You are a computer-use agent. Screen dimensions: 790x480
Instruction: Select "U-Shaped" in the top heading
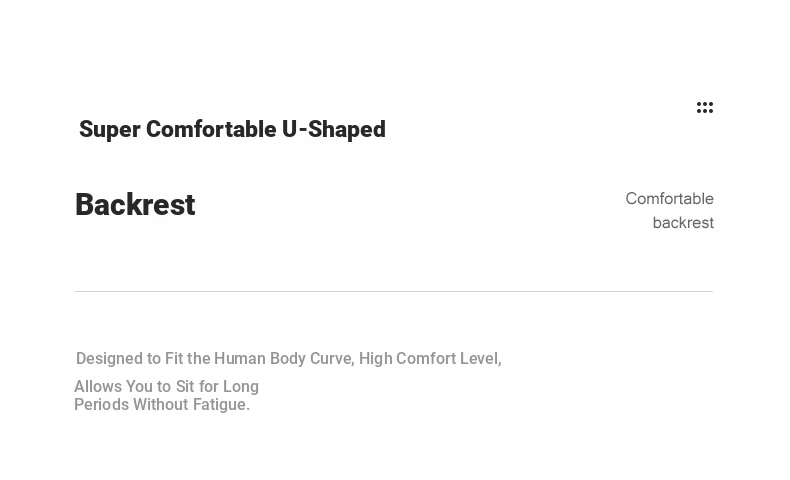[x=334, y=130]
